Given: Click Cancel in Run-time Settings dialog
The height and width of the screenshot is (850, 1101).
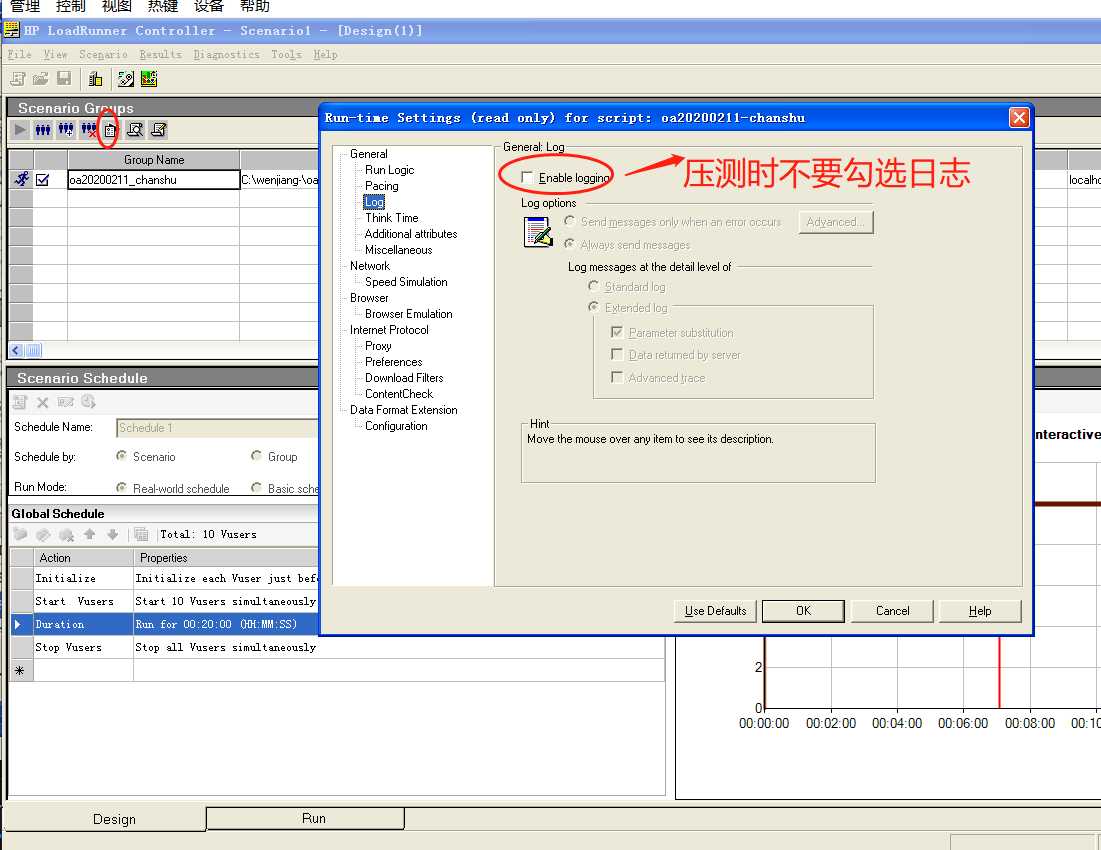Looking at the screenshot, I should (x=892, y=611).
